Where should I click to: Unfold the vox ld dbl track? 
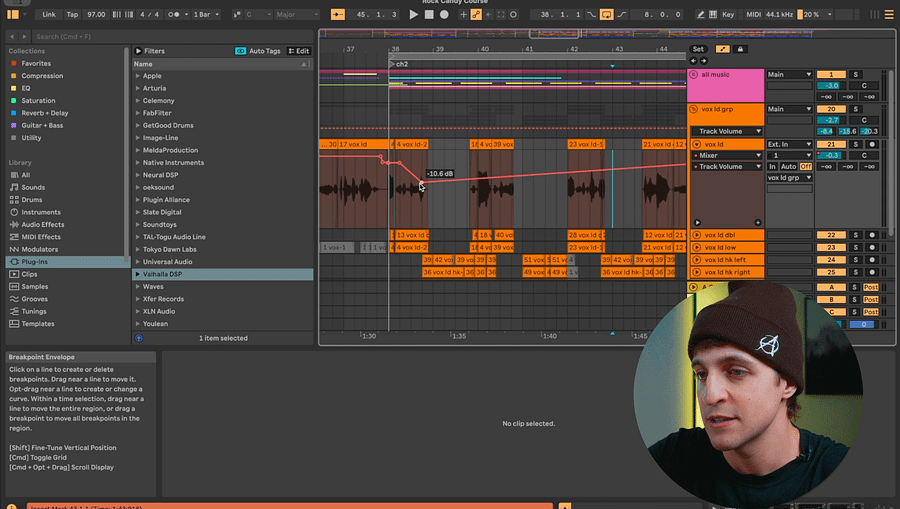coord(697,235)
